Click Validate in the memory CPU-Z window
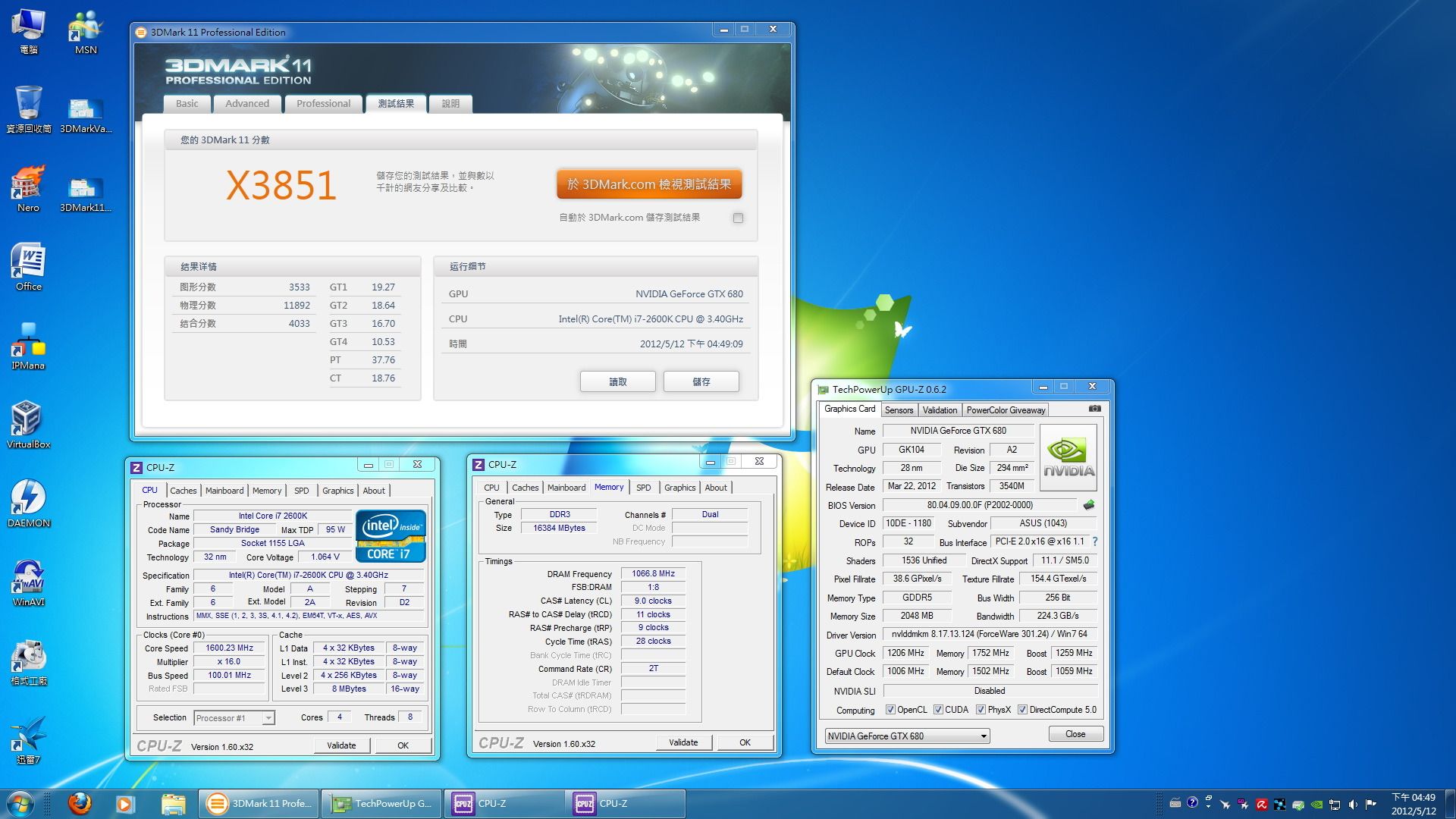Screen dimensions: 1456x819 click(x=683, y=742)
